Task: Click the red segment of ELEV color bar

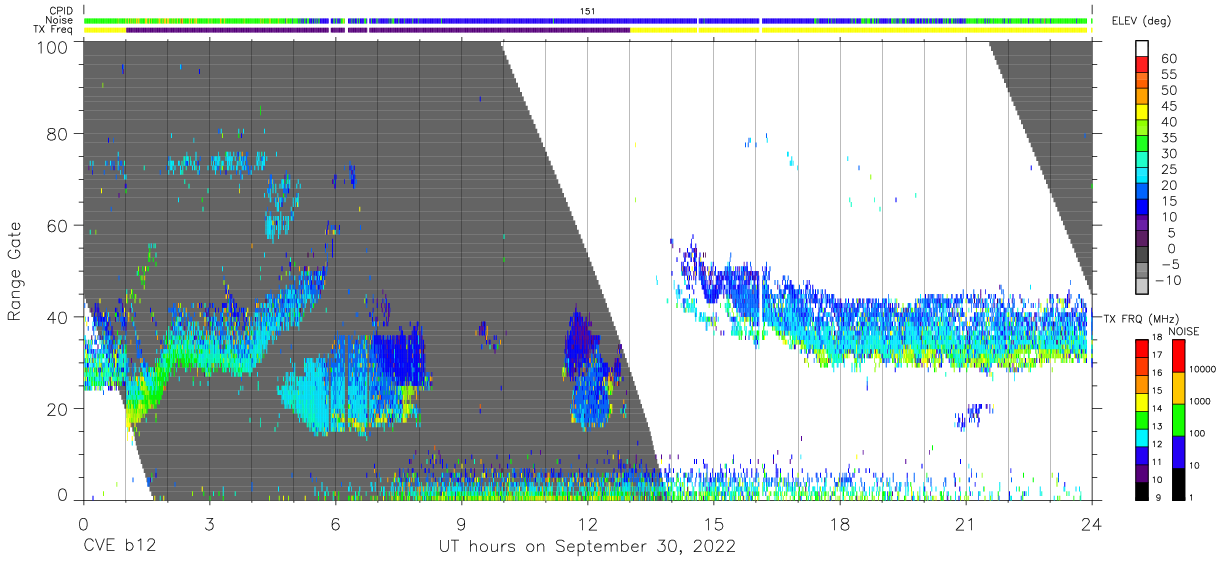Action: 1143,66
